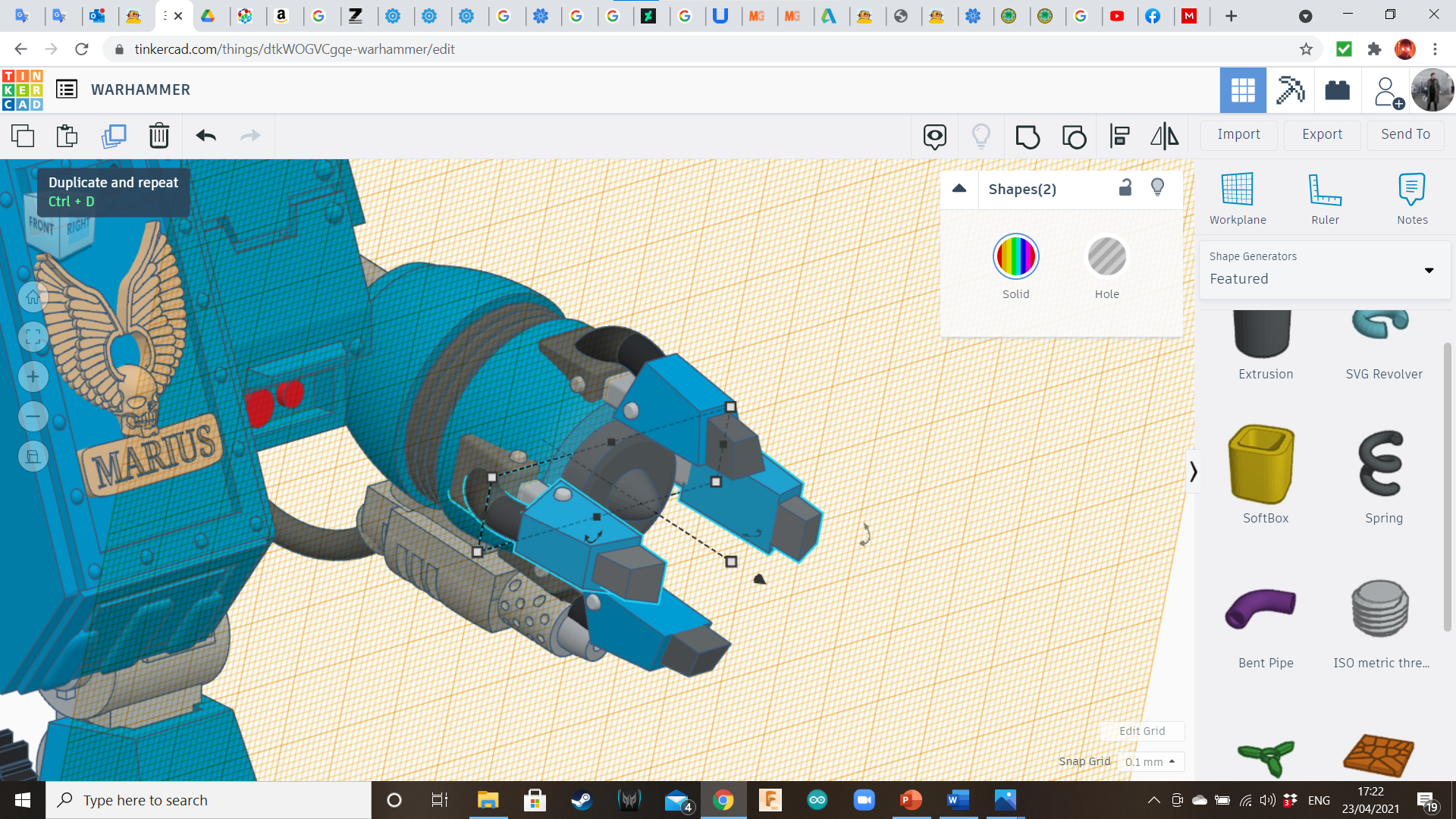
Task: Open the Send To menu
Action: click(x=1405, y=134)
